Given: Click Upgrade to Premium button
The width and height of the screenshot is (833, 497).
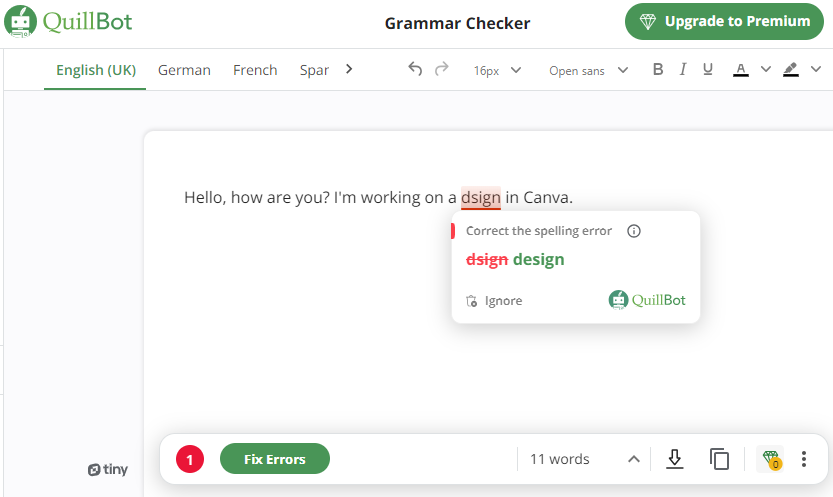Looking at the screenshot, I should coord(724,21).
